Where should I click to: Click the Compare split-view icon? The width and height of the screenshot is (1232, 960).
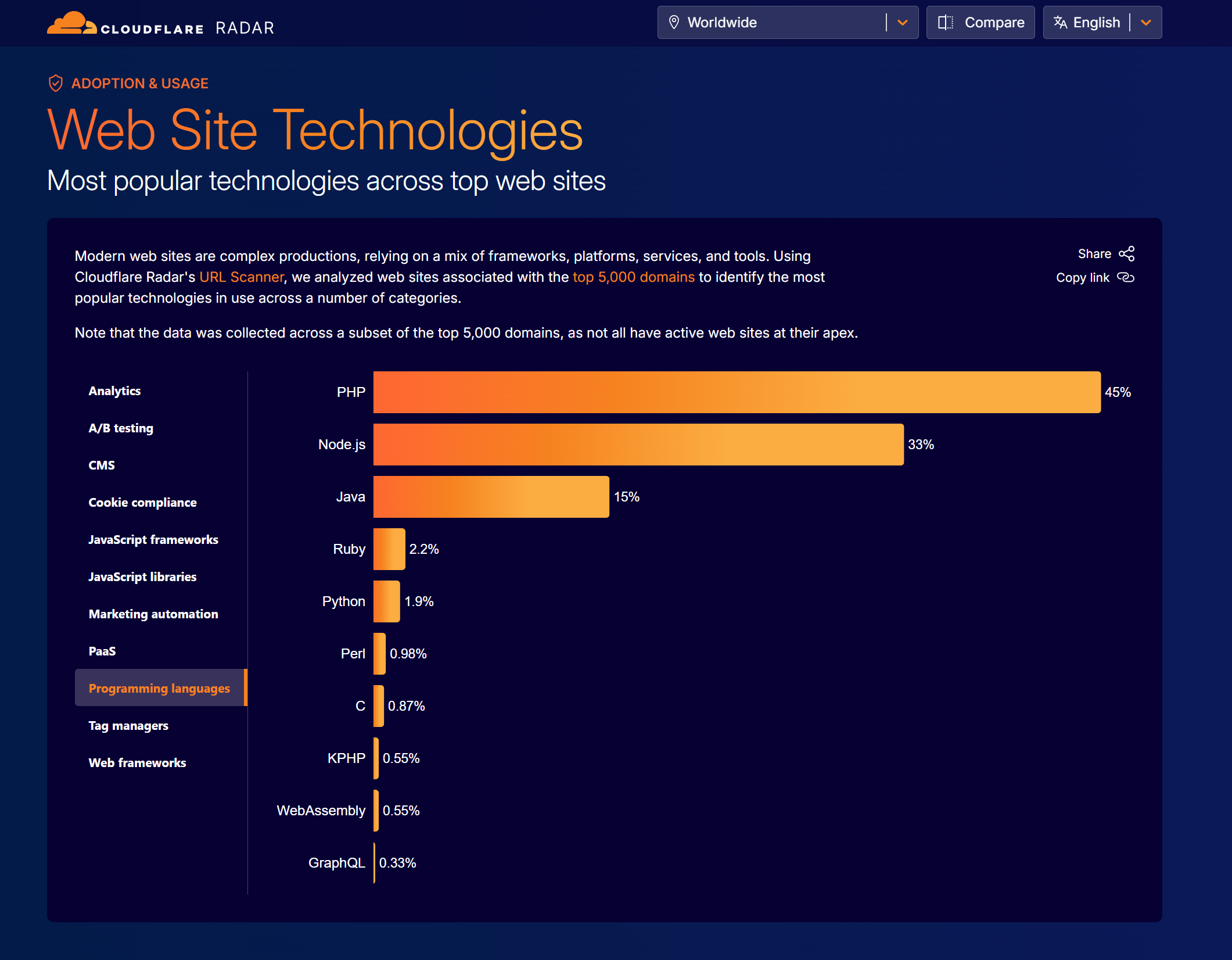point(945,23)
